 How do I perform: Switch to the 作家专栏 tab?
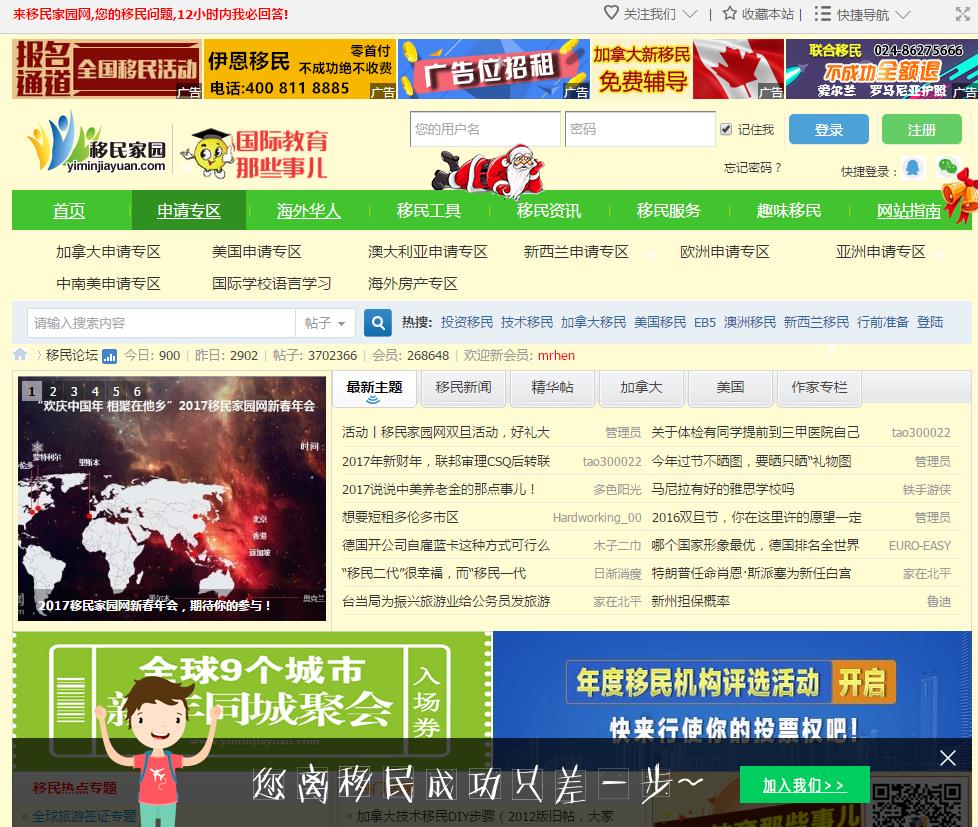(819, 388)
